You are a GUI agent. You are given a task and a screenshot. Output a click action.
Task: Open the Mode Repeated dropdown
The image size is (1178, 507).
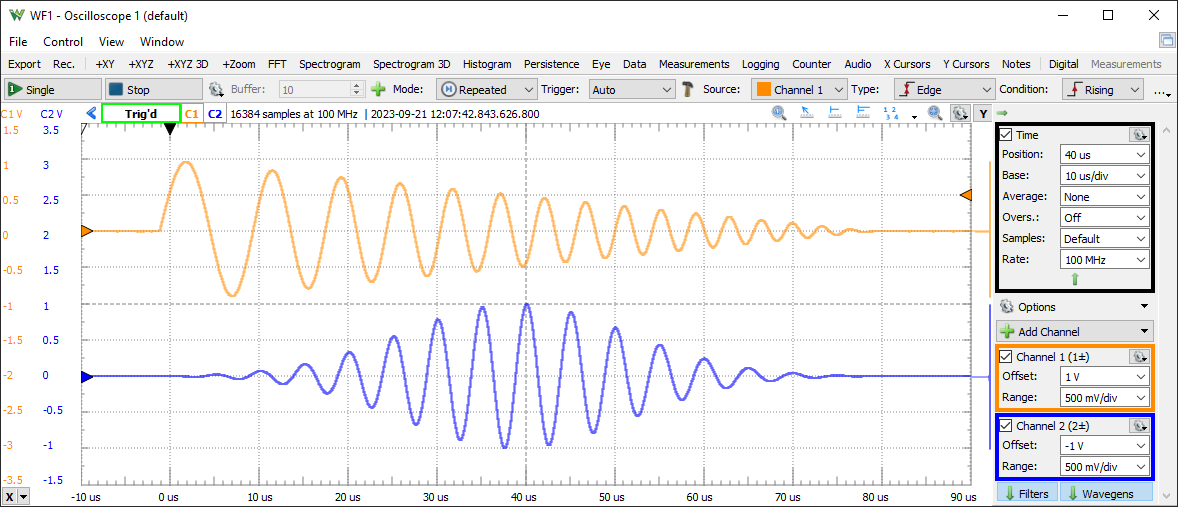click(487, 89)
